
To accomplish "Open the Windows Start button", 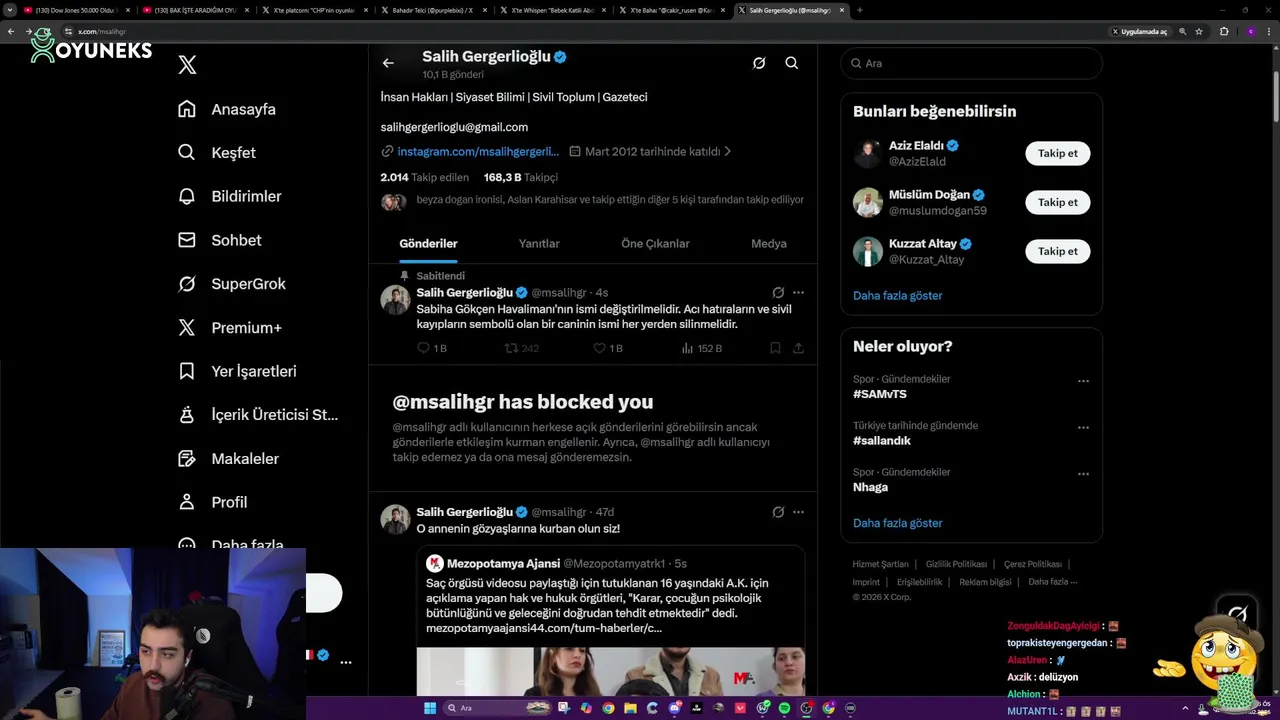I will click(430, 708).
